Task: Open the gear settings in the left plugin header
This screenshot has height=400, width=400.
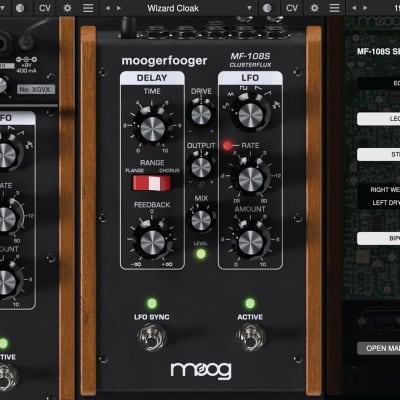Action: 67,8
